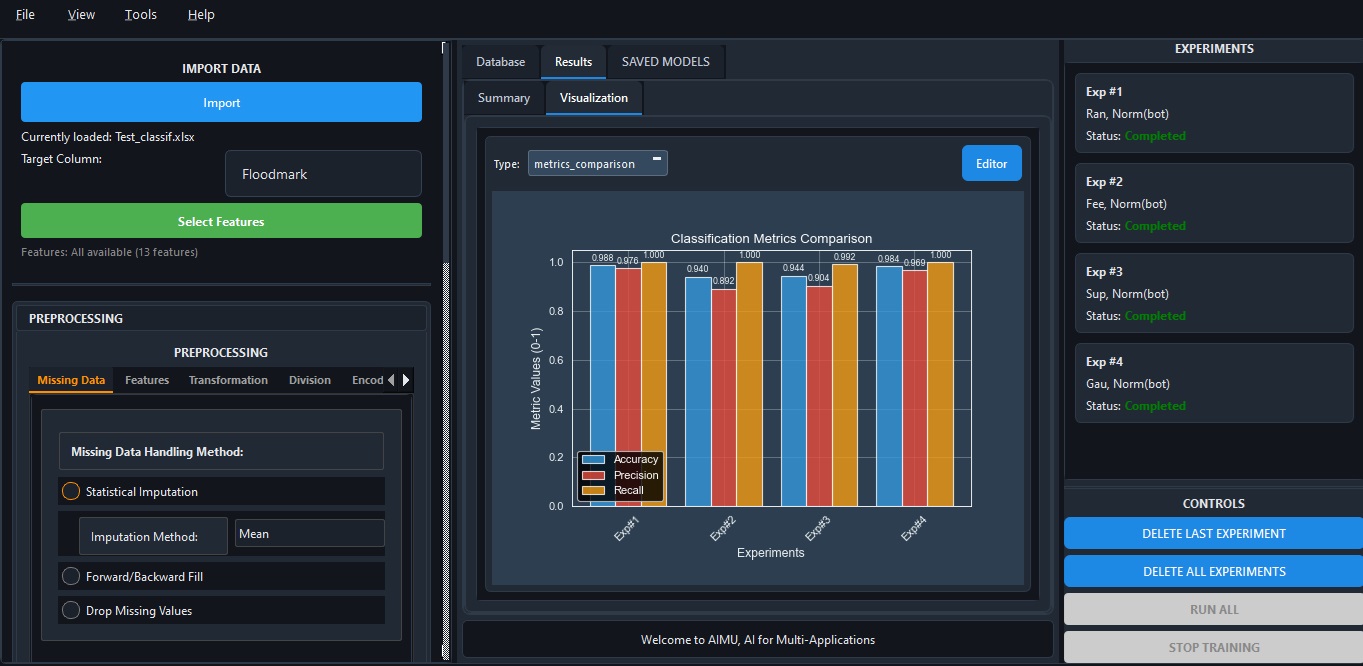Open the SAVED MODELS tab
The width and height of the screenshot is (1363, 666).
(x=665, y=61)
